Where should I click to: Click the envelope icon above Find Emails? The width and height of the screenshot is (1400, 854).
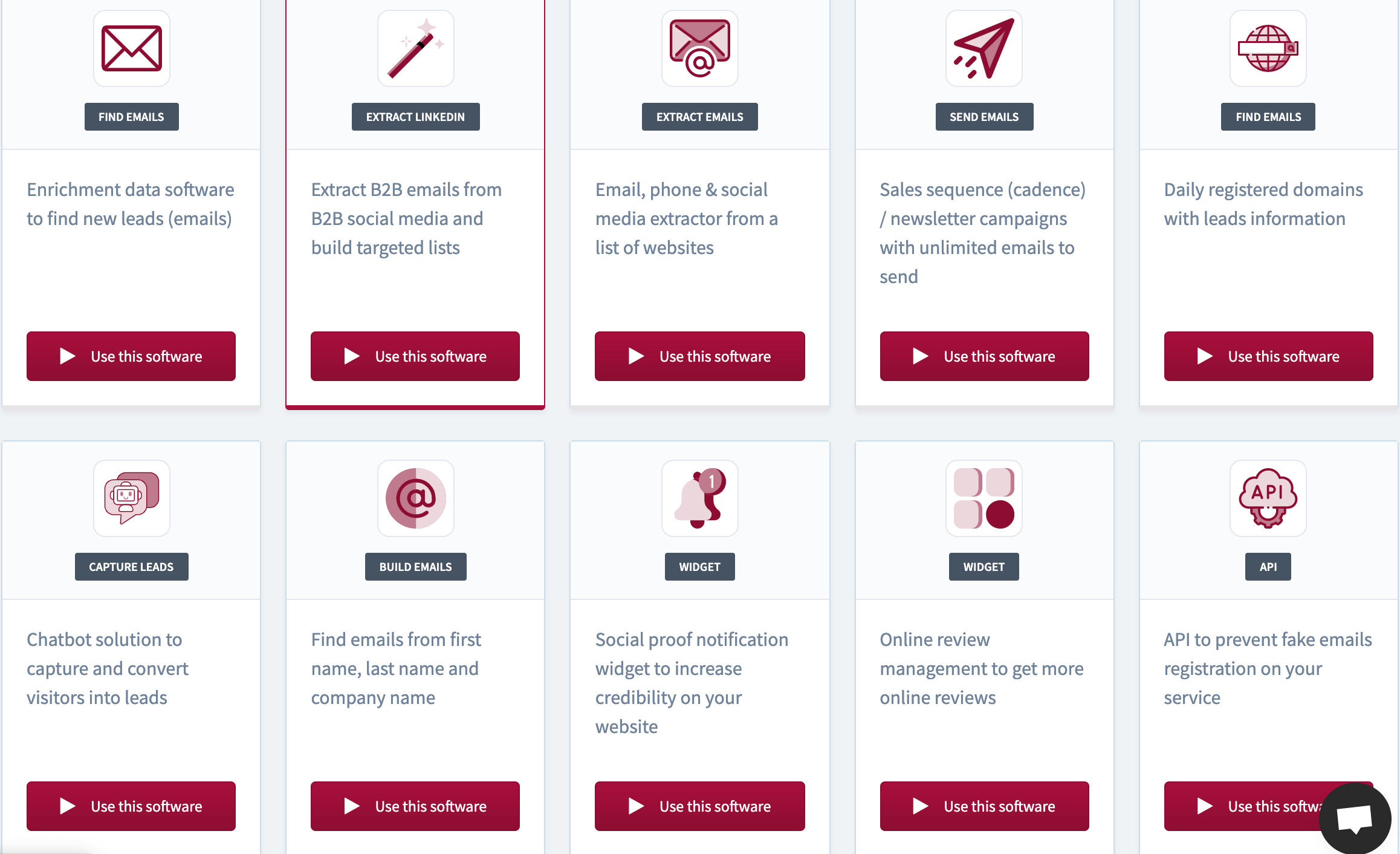[132, 48]
